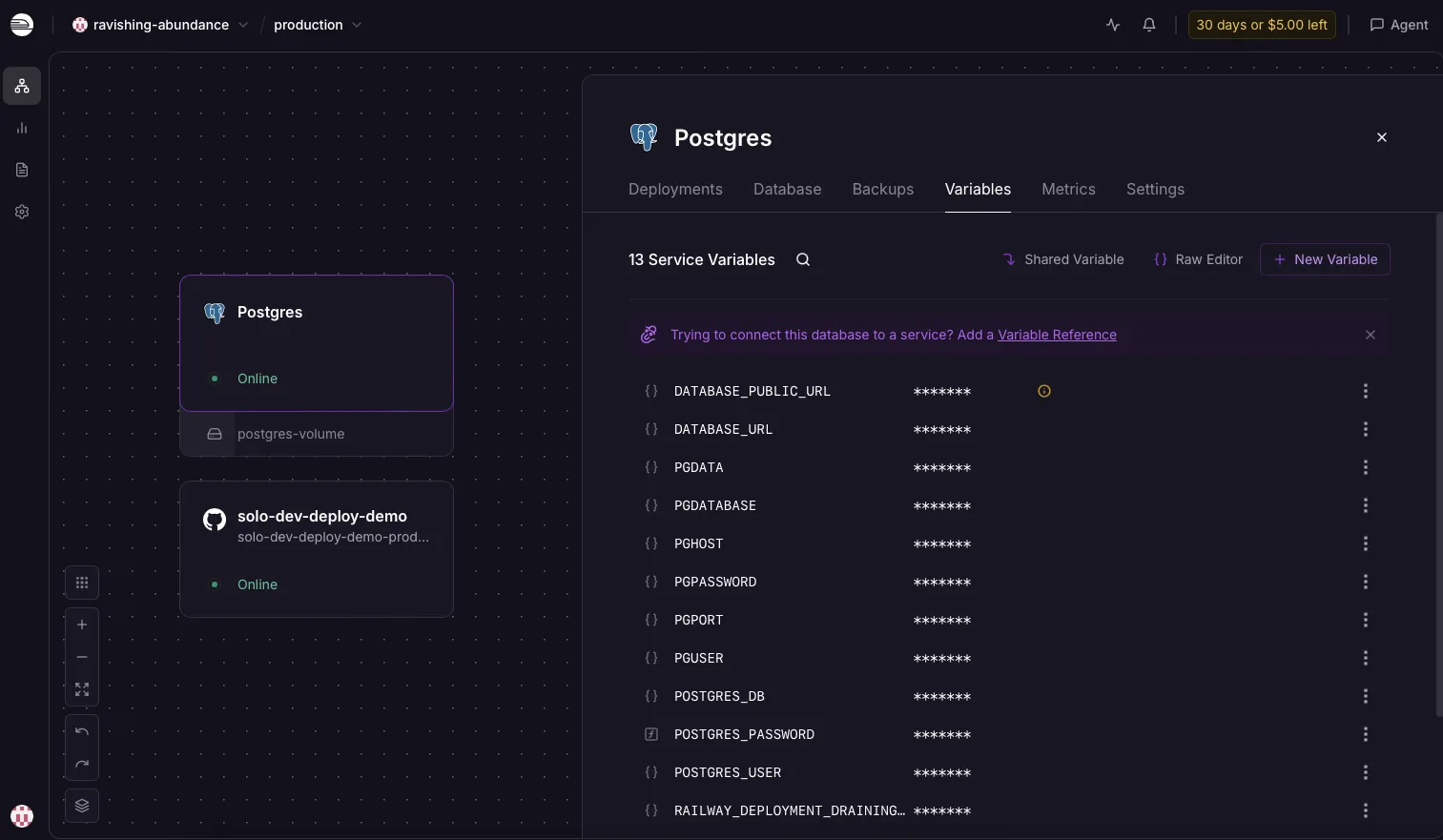Open the options menu for DATABASE_PUBLIC_URL

pyautogui.click(x=1366, y=391)
